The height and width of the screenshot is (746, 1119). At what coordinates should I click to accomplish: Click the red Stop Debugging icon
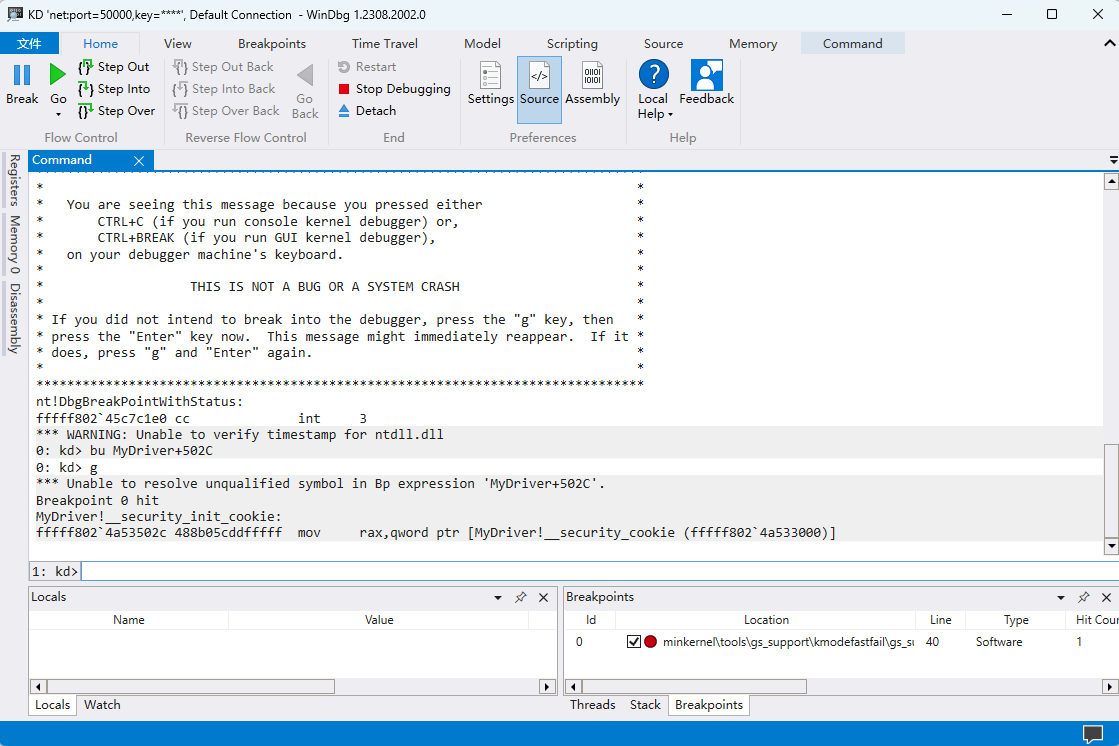click(344, 89)
